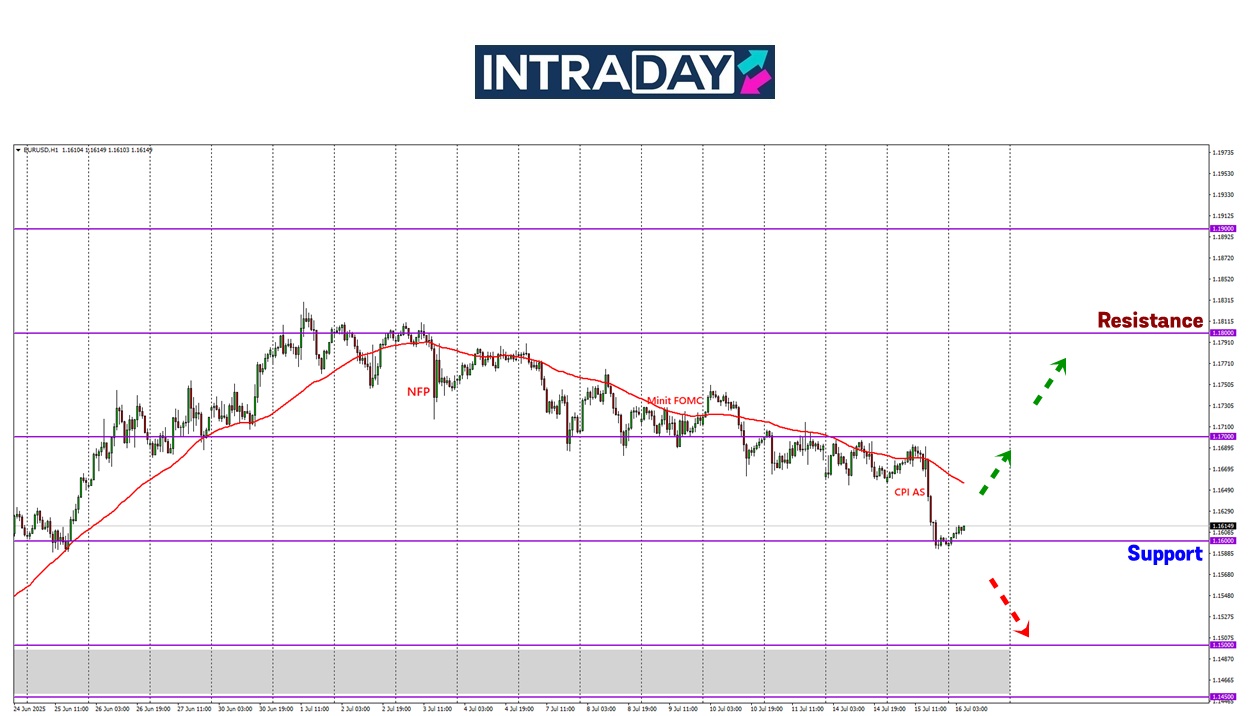1250x716 pixels.
Task: Expand the triangle beside EURUSD,H1 label
Action: [x=18, y=150]
